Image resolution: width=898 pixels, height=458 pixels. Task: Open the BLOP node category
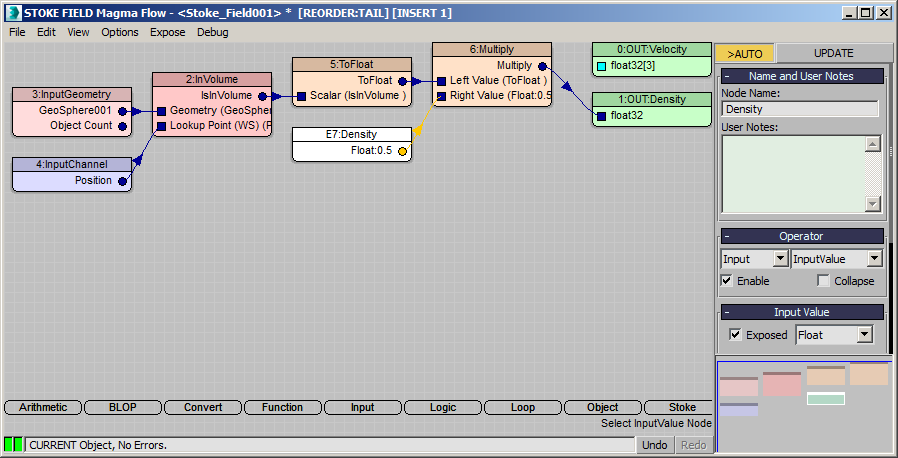click(x=123, y=407)
